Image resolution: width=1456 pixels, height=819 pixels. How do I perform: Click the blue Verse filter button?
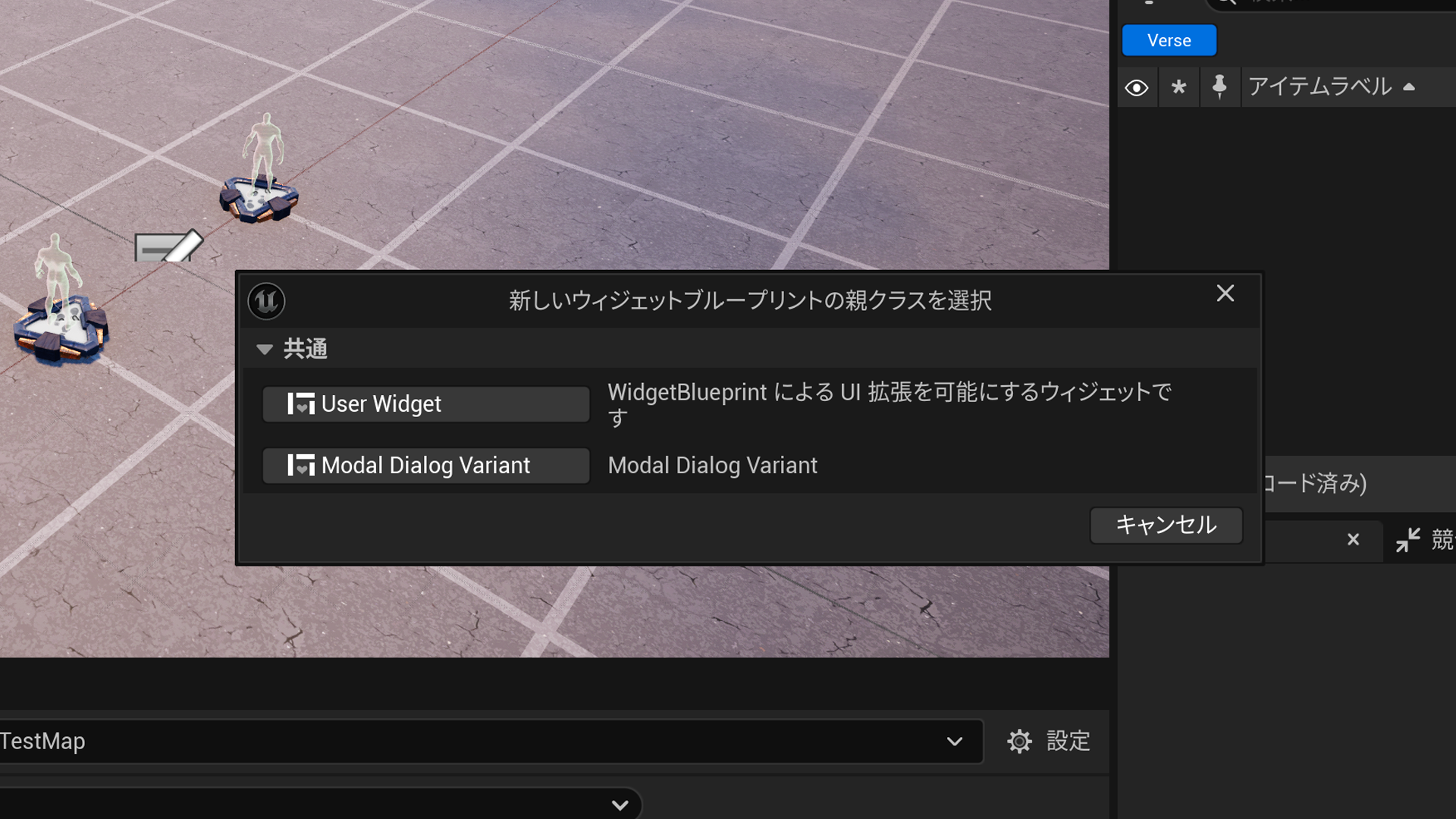pyautogui.click(x=1169, y=40)
